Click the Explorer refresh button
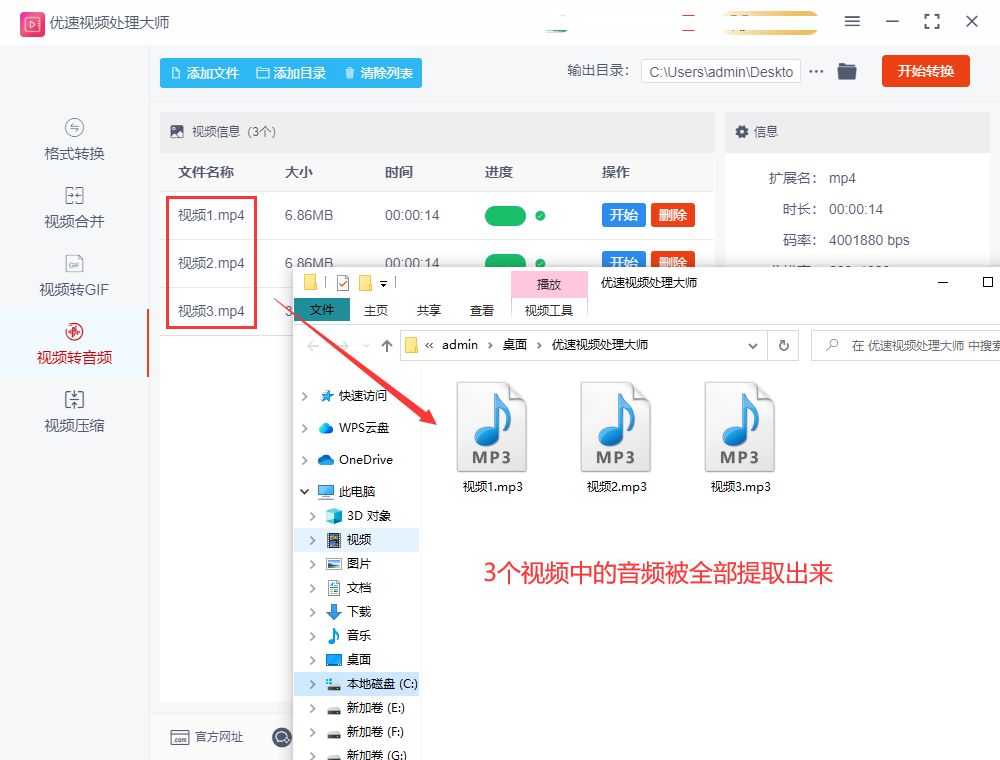Viewport: 1000px width, 760px height. click(x=784, y=346)
